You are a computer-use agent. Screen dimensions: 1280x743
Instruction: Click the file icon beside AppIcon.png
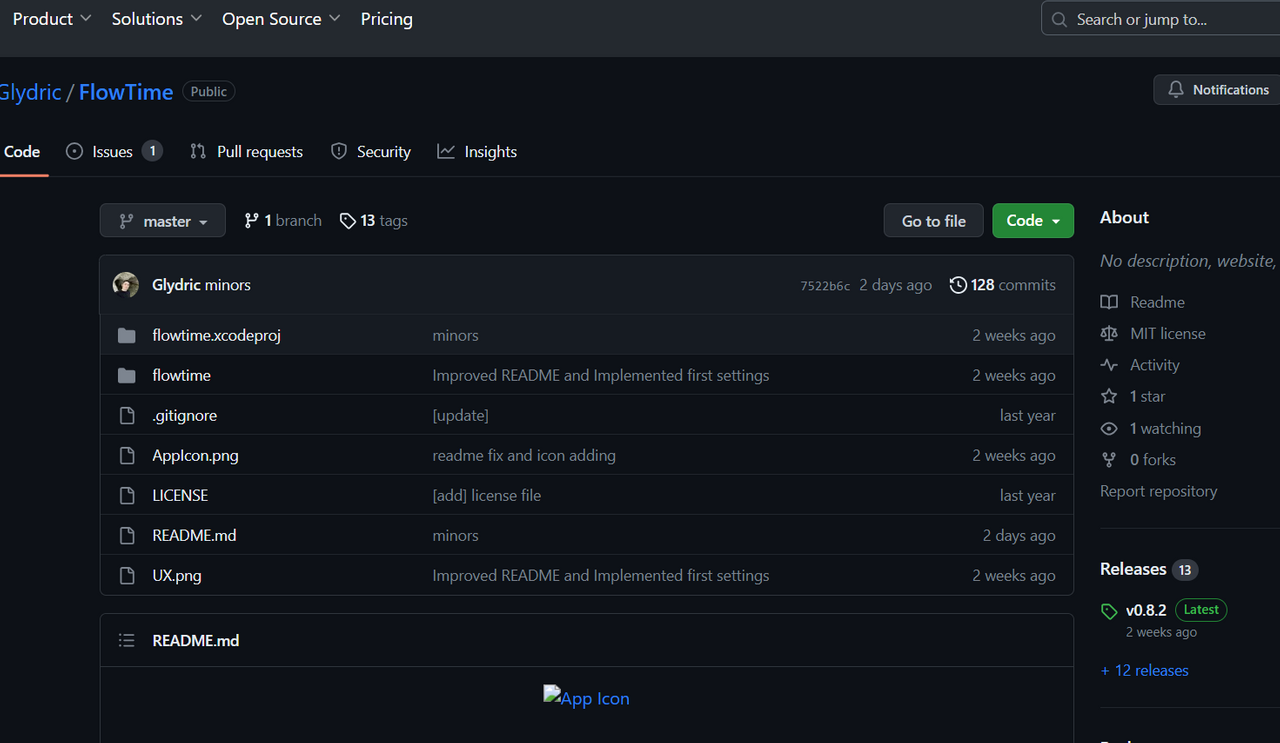pos(127,456)
